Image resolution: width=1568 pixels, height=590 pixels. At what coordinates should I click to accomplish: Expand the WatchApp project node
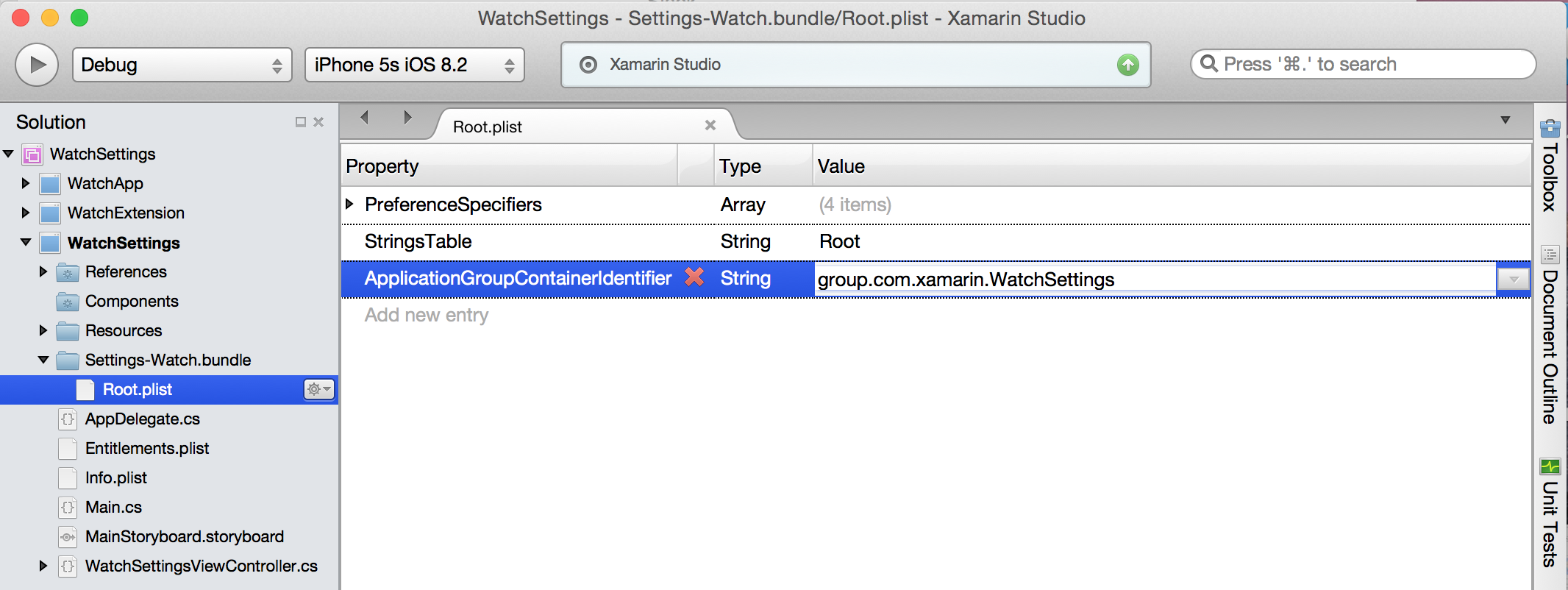click(26, 183)
